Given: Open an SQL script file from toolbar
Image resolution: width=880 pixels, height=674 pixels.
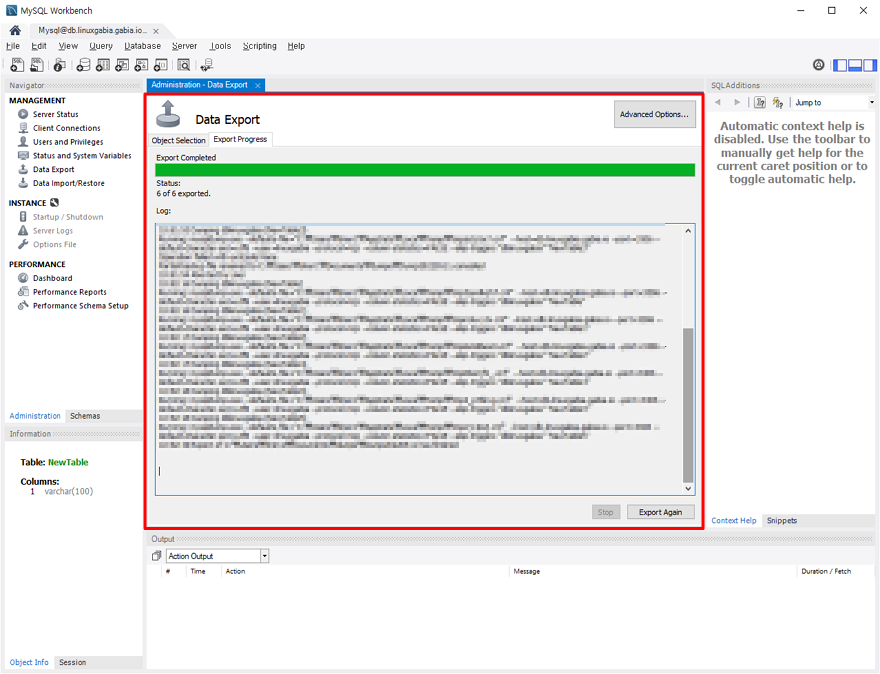Looking at the screenshot, I should [37, 65].
